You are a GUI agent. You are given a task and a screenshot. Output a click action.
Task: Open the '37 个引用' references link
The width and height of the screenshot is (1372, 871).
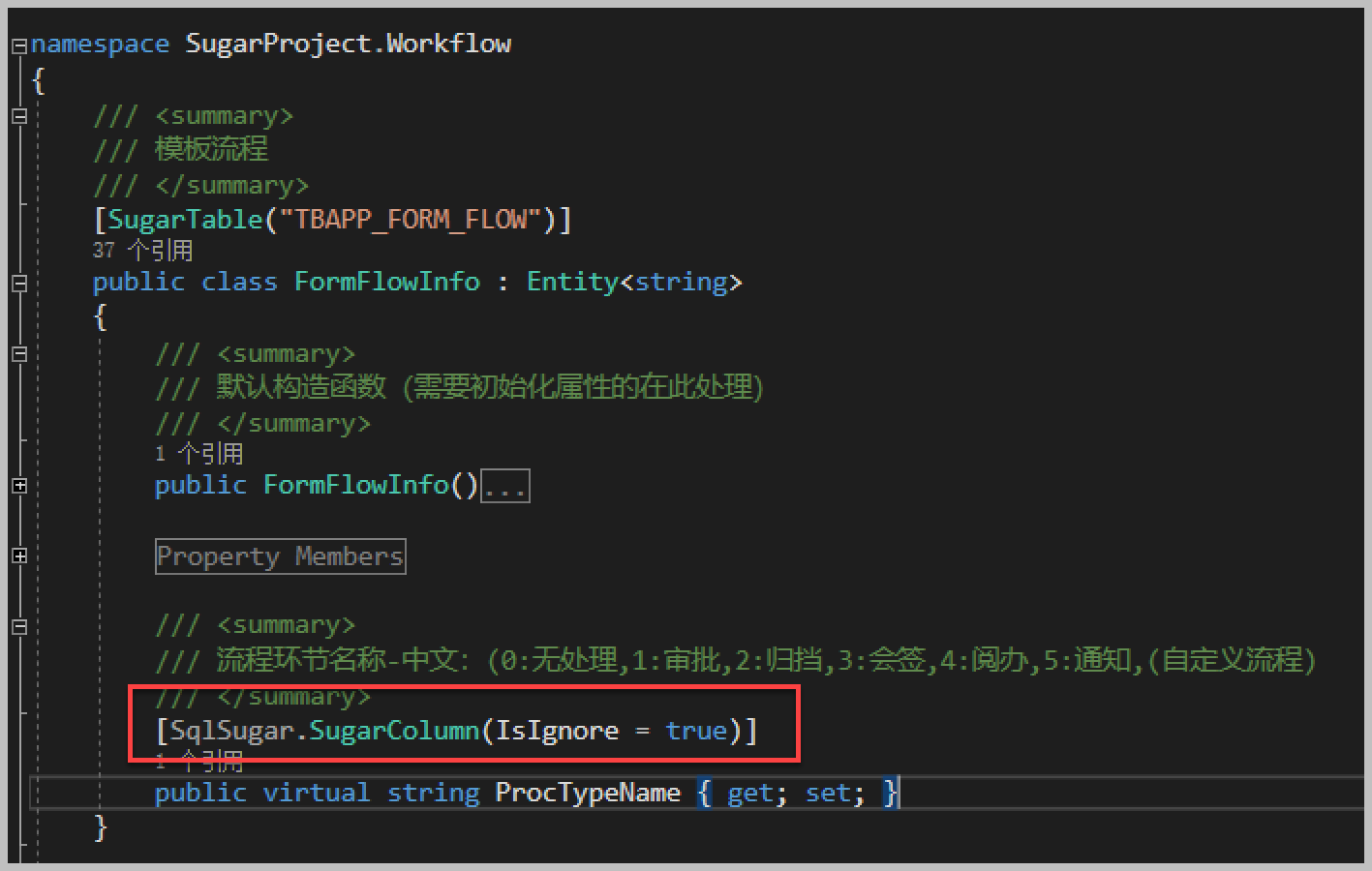click(x=142, y=251)
